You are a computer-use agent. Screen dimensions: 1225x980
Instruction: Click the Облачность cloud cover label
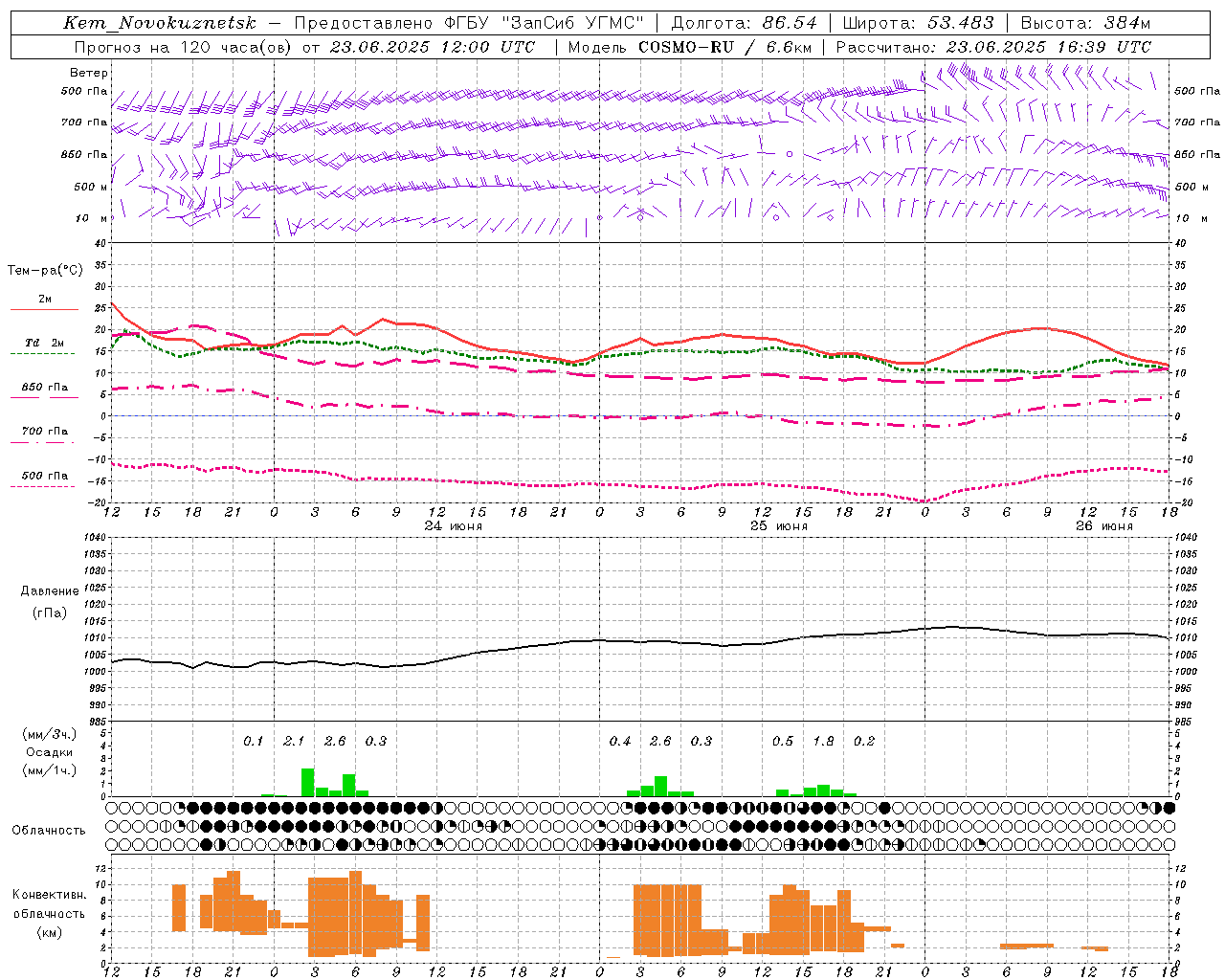click(49, 830)
